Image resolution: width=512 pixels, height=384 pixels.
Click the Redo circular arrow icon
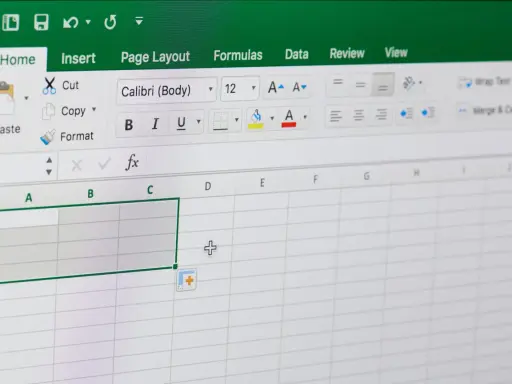[x=110, y=22]
